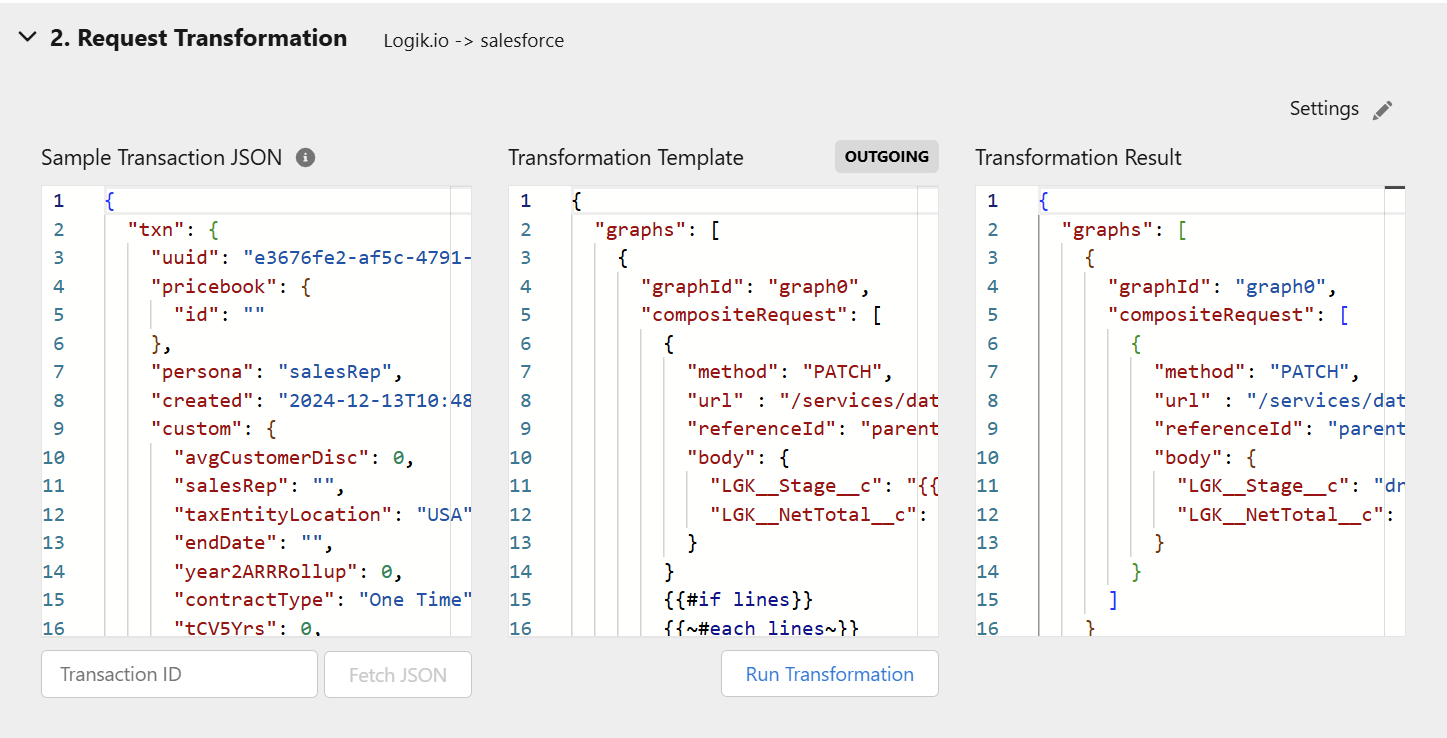Click "graphId": "graph0" in Transformation Template
Image resolution: width=1447 pixels, height=738 pixels.
[757, 286]
